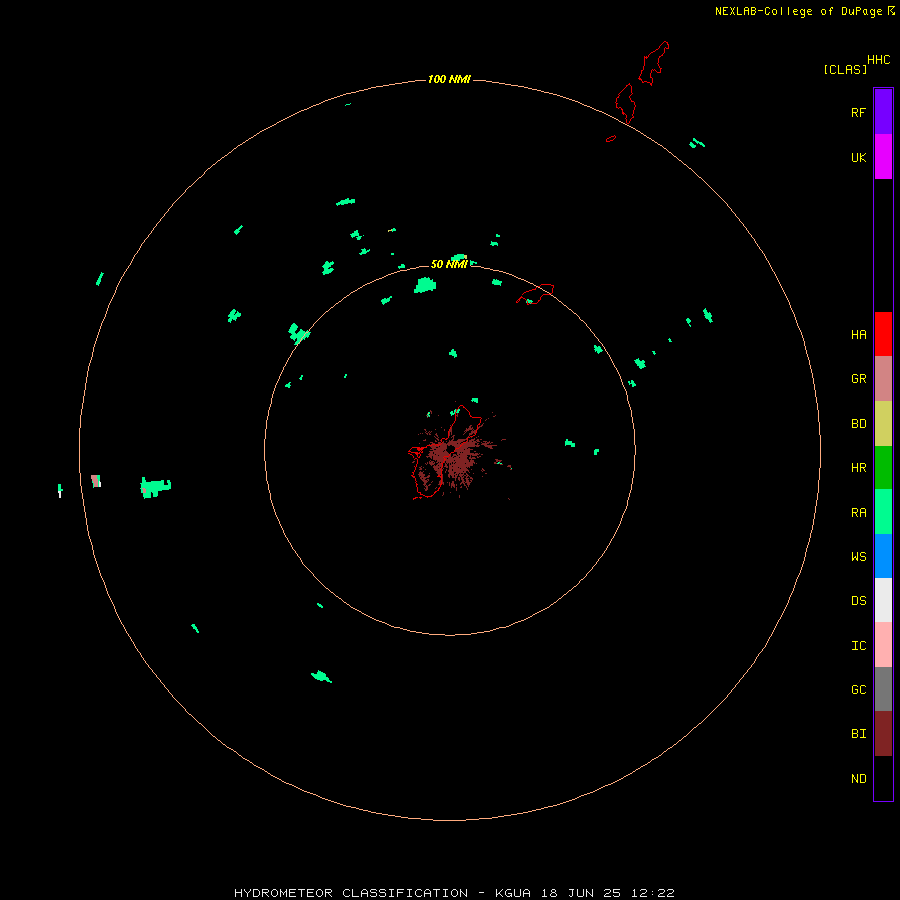
Task: Click the "12:22" timestamp text
Action: (652, 893)
